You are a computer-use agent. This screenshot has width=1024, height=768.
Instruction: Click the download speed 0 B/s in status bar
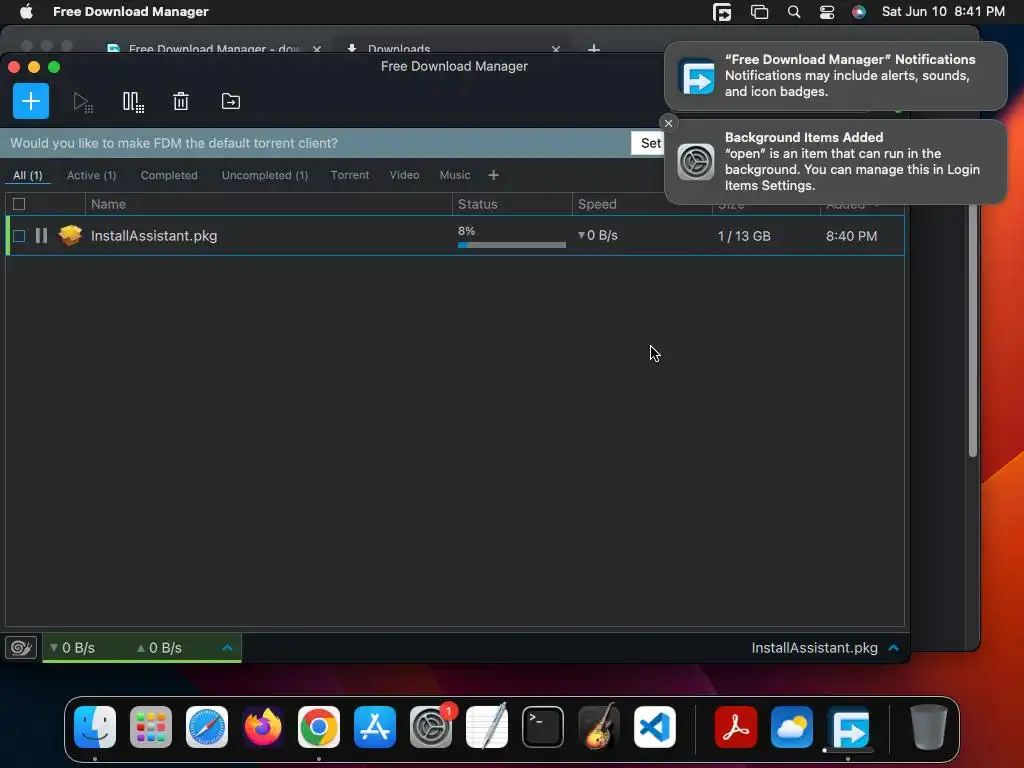tap(72, 648)
